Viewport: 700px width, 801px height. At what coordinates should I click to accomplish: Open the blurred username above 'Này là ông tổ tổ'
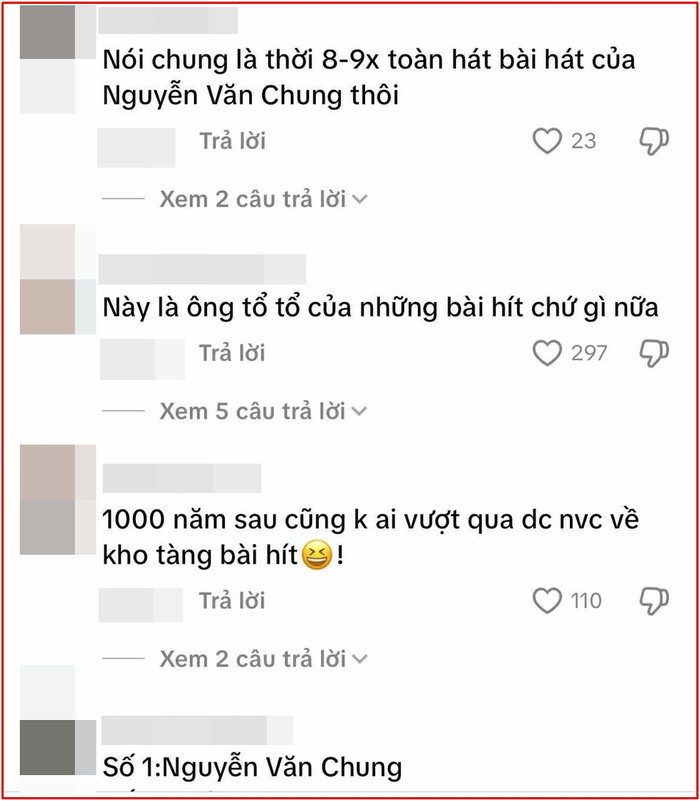[202, 269]
